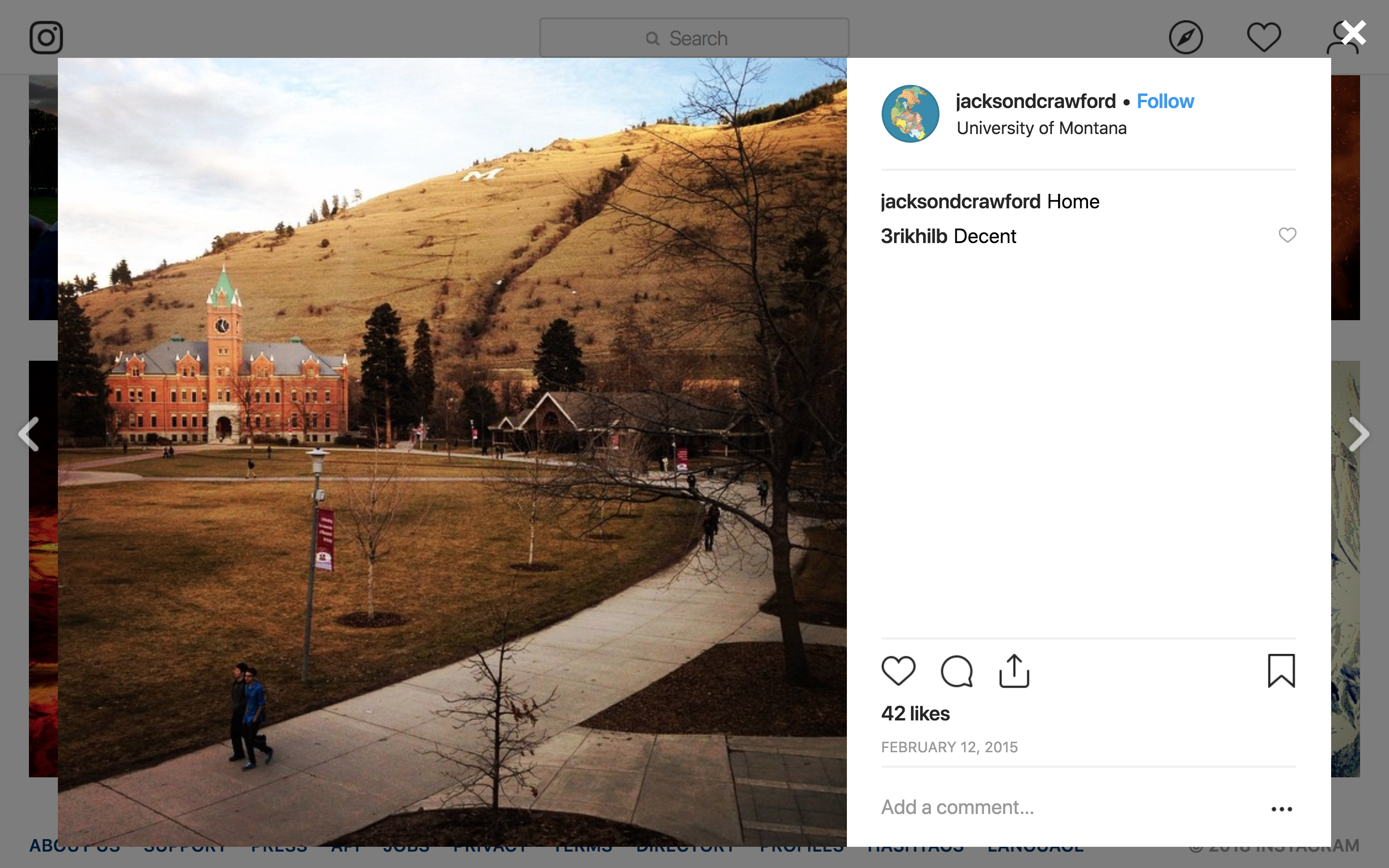Open 3rikhilb's profile from comment
Viewport: 1389px width, 868px height.
point(914,236)
